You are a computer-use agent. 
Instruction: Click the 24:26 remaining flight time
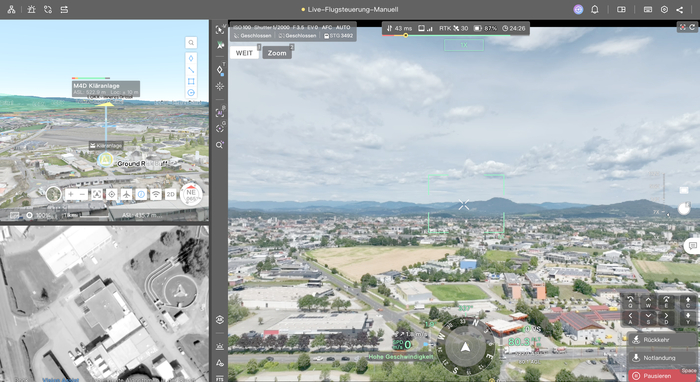pos(514,28)
